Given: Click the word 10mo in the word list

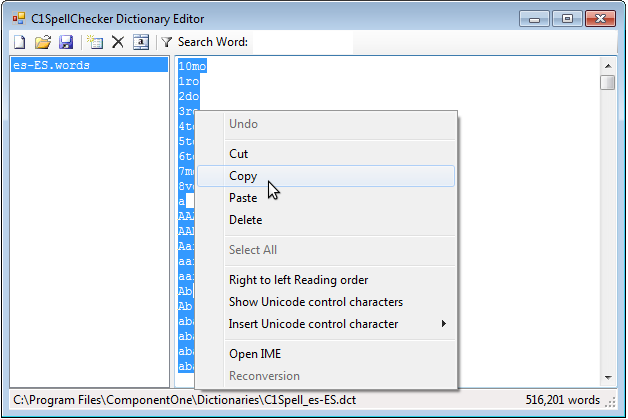Looking at the screenshot, I should [192, 66].
